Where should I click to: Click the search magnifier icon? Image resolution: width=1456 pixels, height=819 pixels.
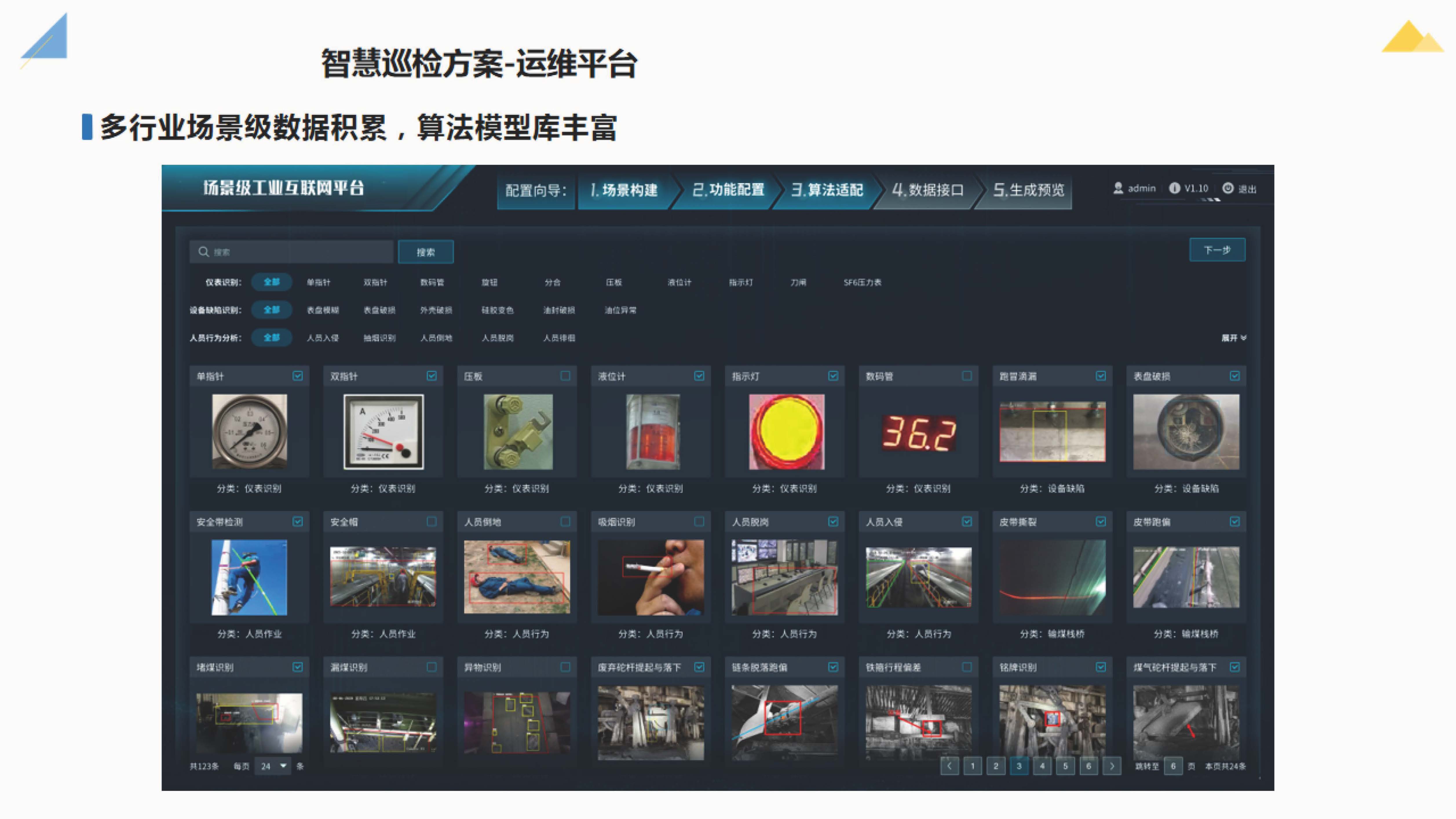point(204,252)
